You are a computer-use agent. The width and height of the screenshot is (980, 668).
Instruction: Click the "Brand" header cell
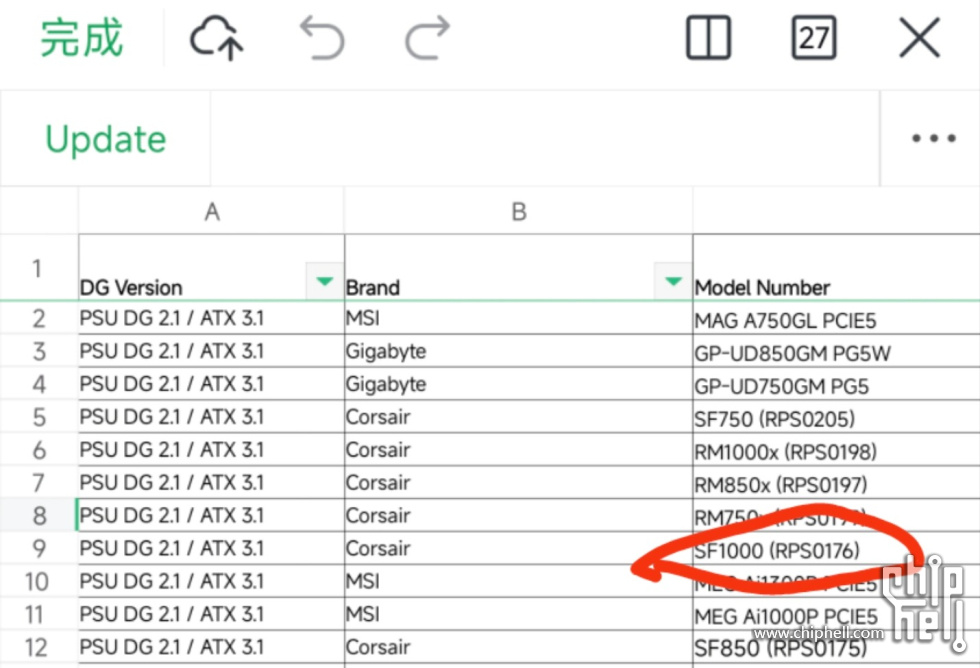click(x=519, y=268)
